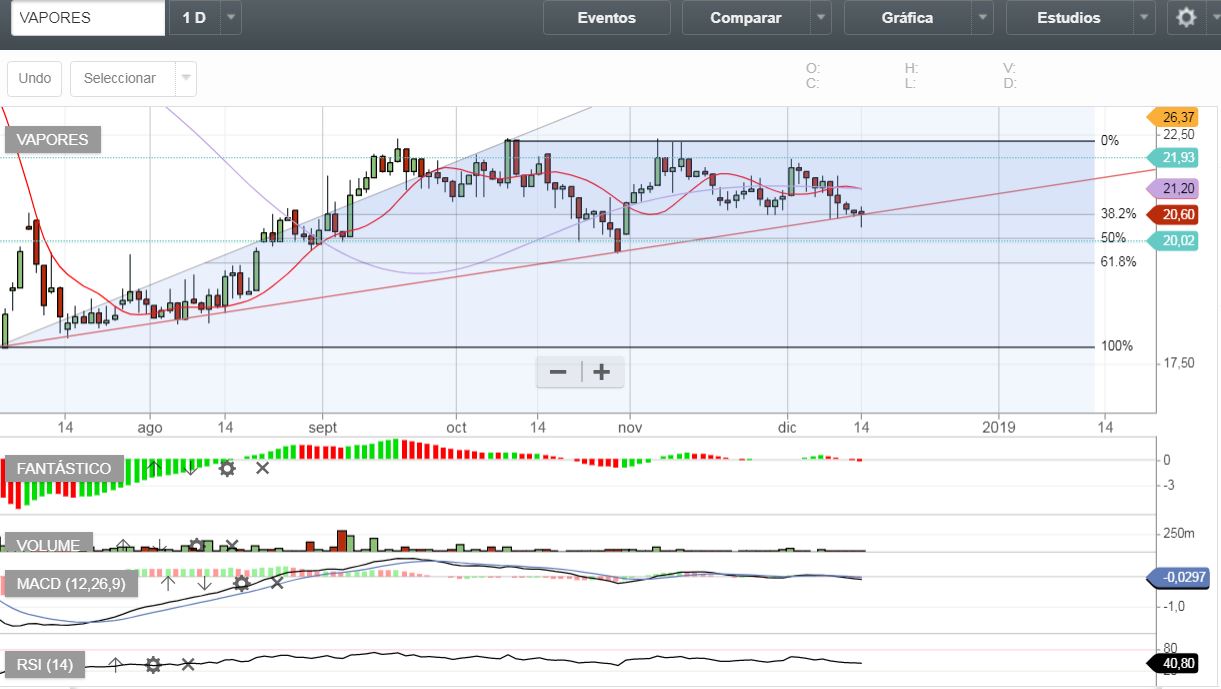The width and height of the screenshot is (1221, 689).
Task: Open RSI (14) settings gear
Action: [x=152, y=664]
